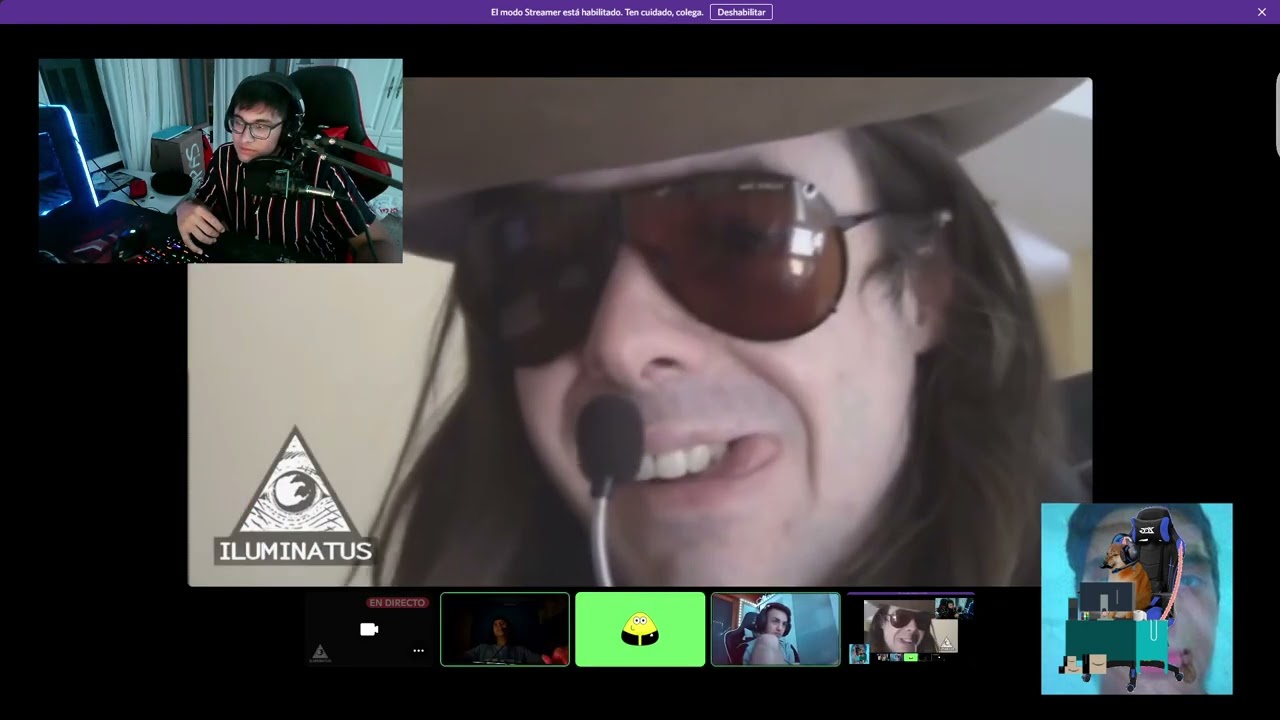The height and width of the screenshot is (720, 1280).
Task: Select the green Pou avatar participant tile
Action: (x=640, y=629)
